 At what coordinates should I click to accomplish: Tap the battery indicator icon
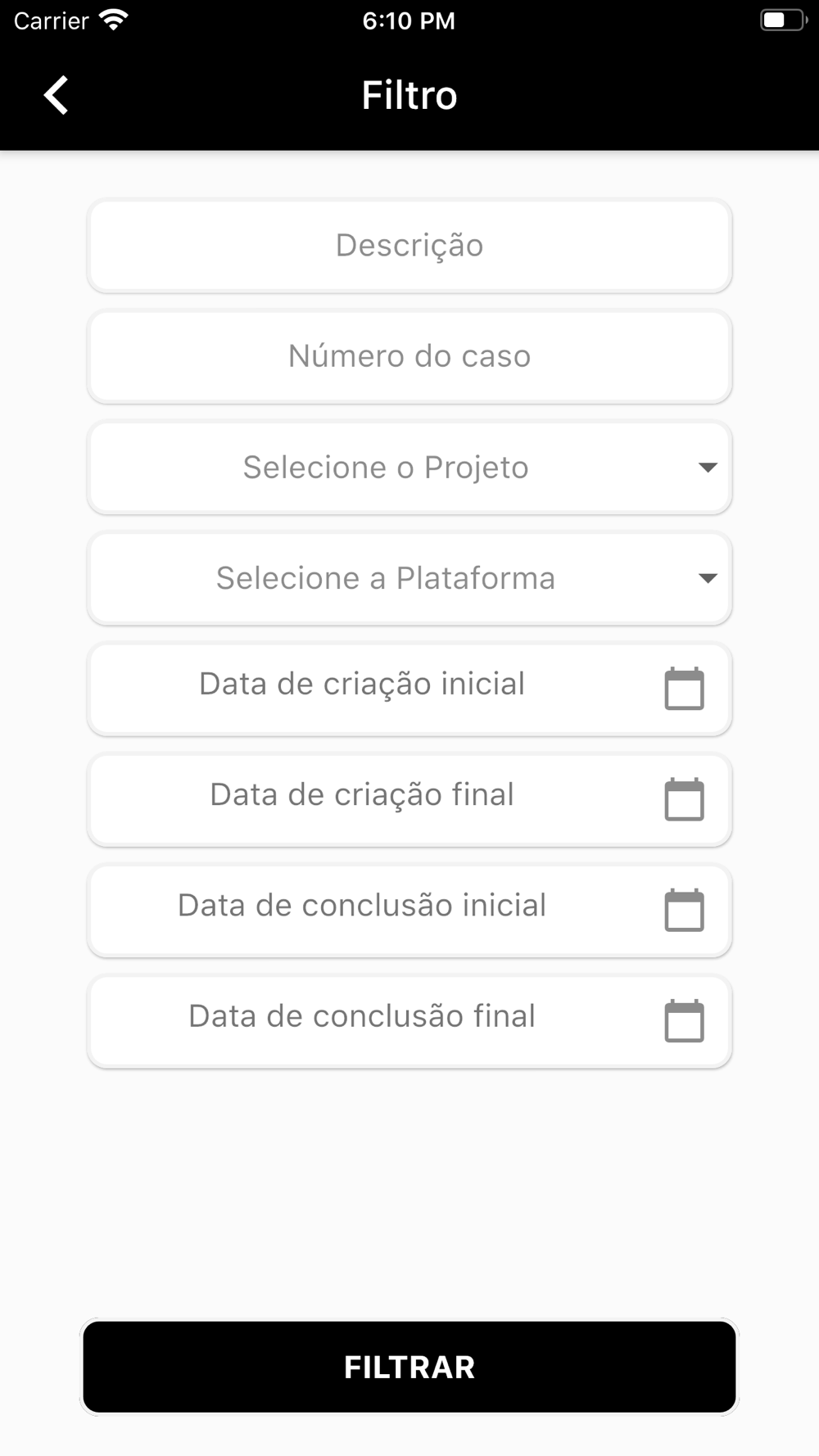tap(783, 20)
